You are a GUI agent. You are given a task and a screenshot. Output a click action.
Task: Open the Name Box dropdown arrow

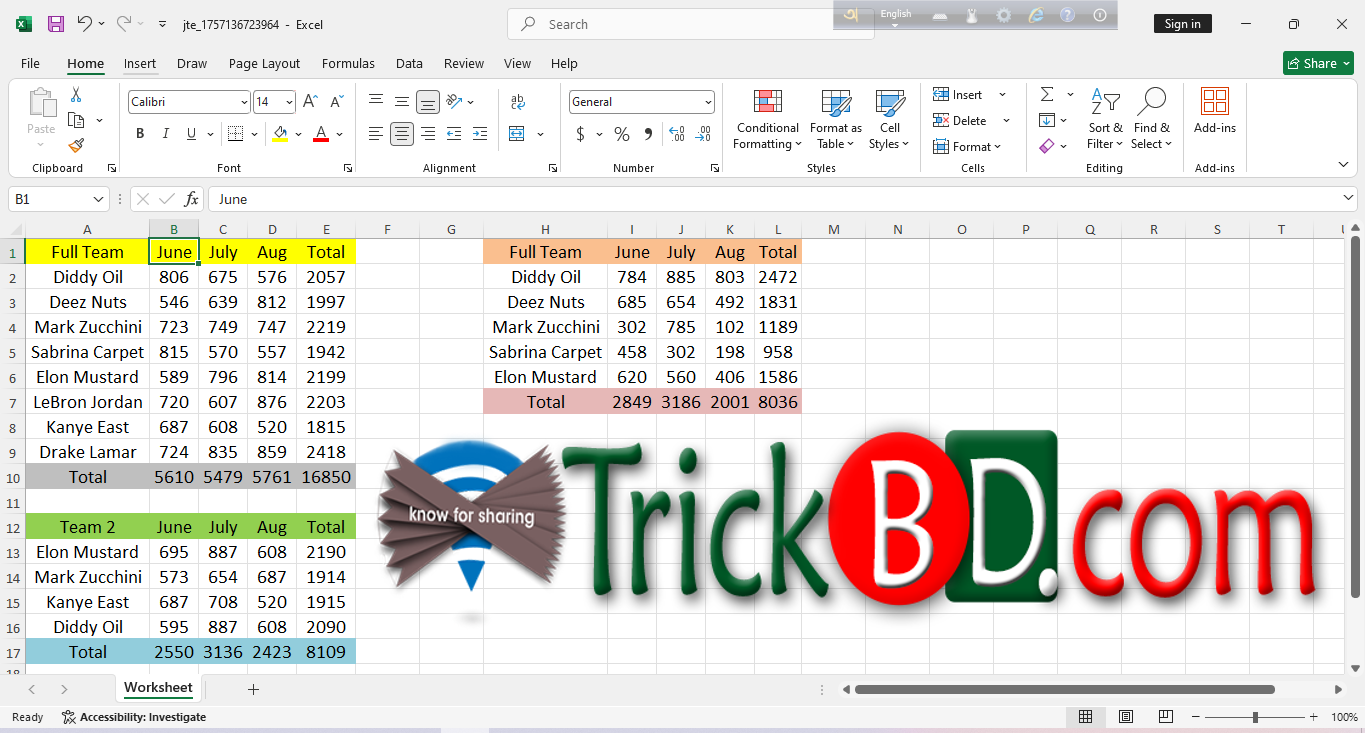[x=98, y=199]
